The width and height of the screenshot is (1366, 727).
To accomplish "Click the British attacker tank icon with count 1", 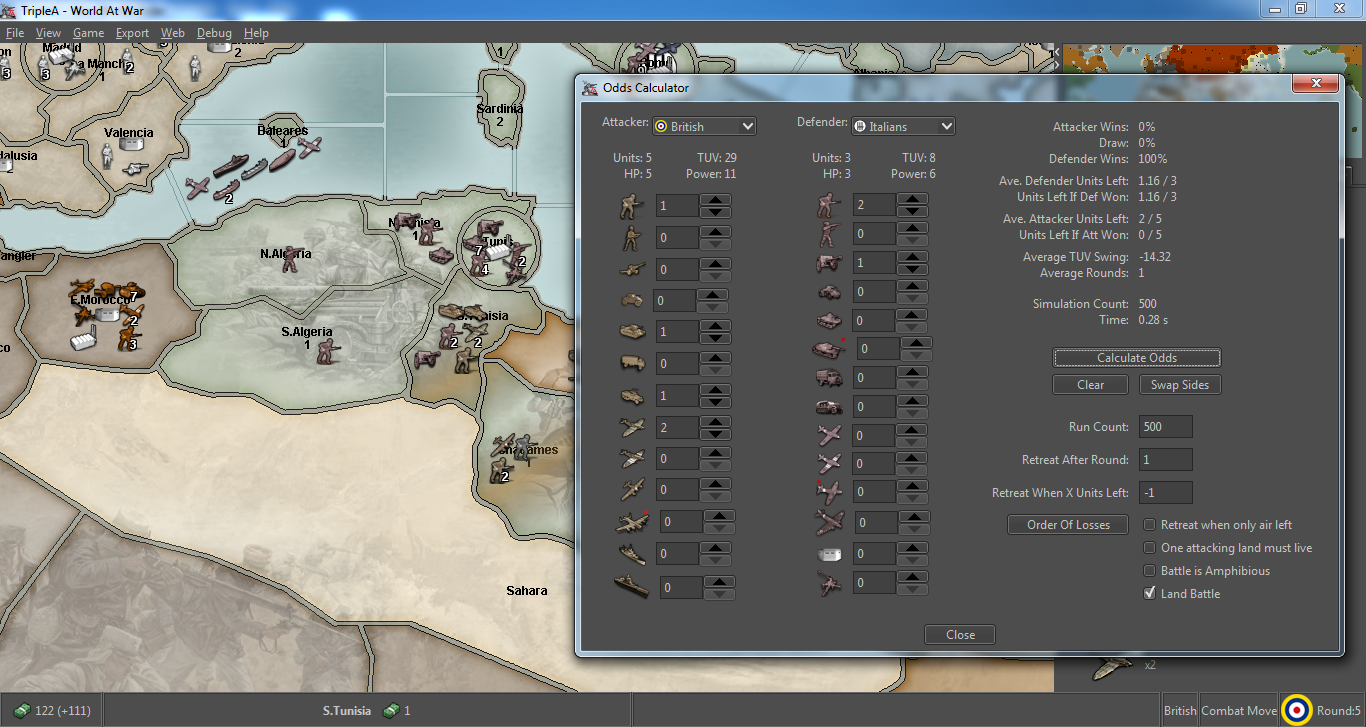I will 631,331.
